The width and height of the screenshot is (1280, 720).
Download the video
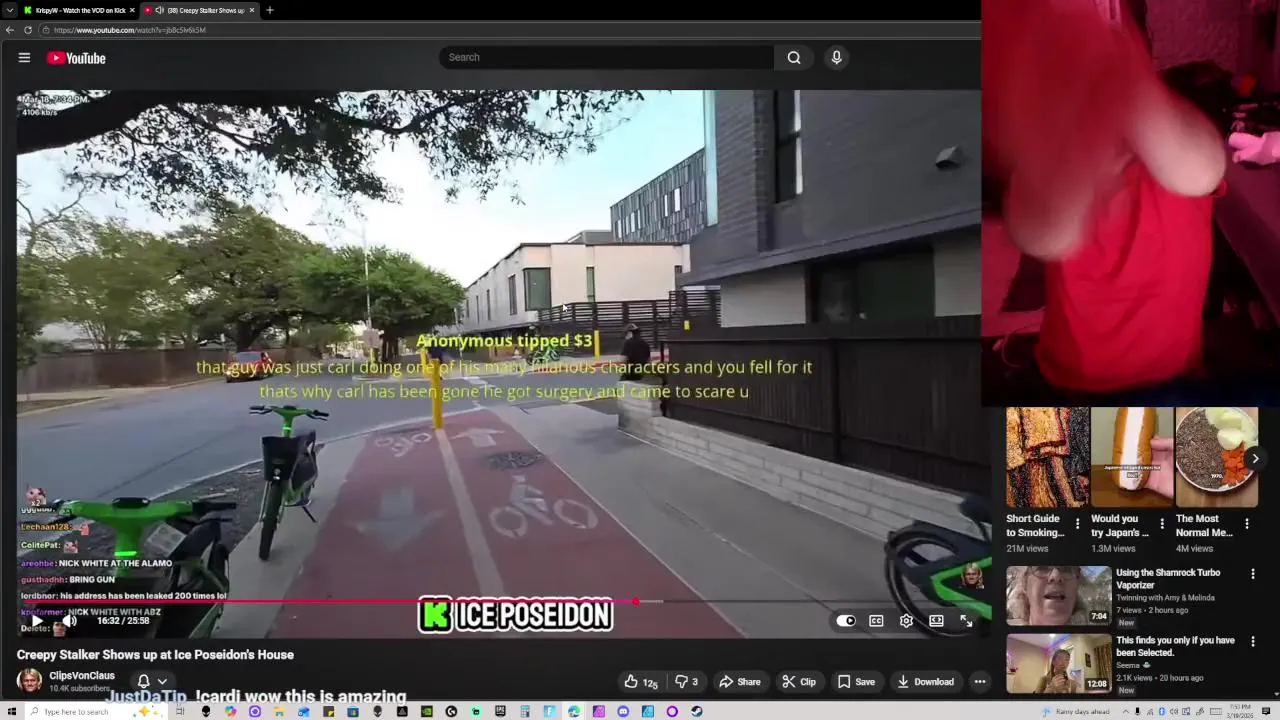point(925,682)
